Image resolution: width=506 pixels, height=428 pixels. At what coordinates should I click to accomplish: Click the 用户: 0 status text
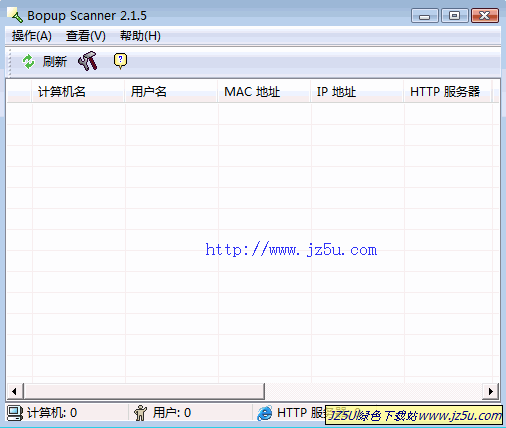172,413
